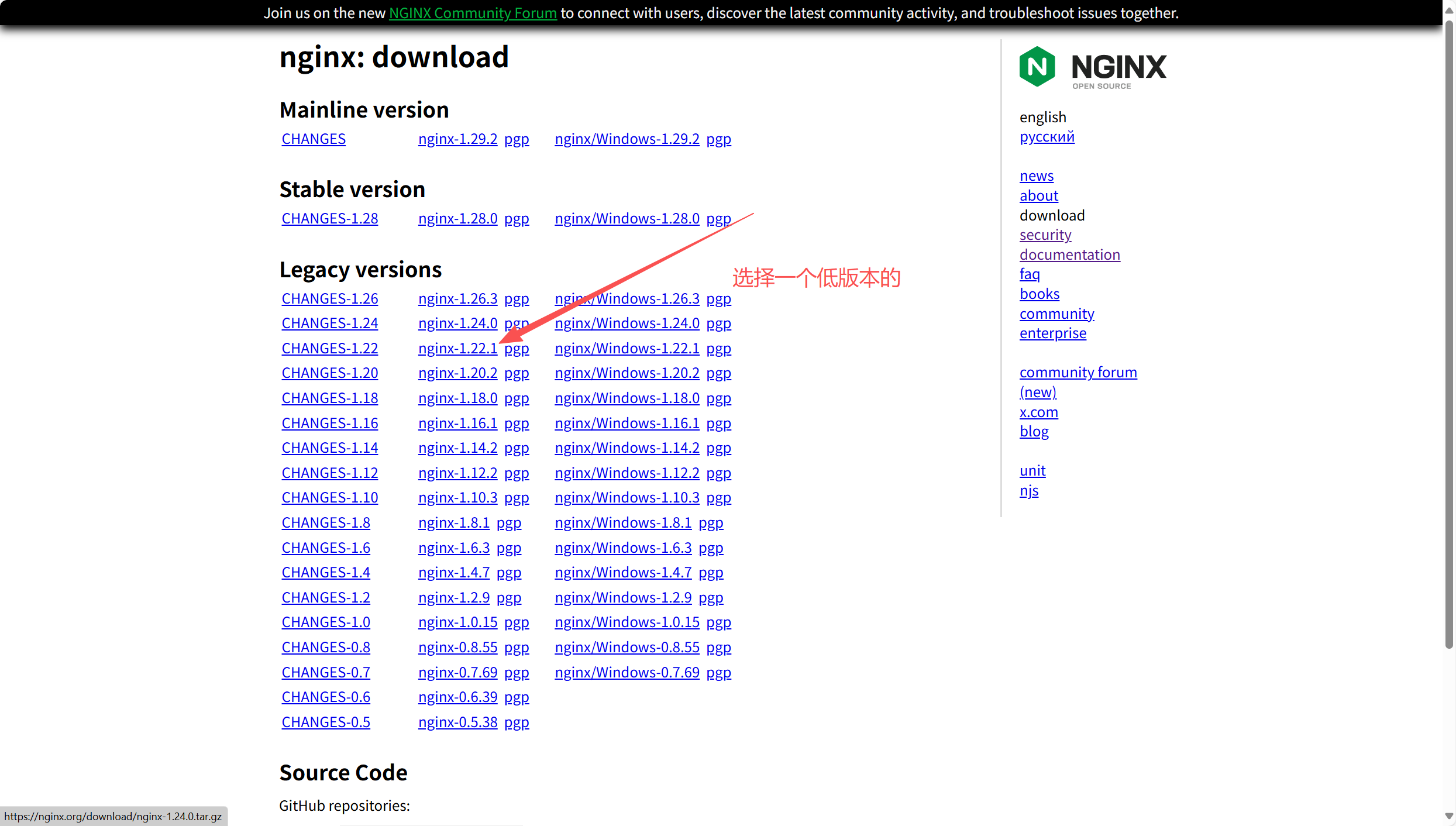The width and height of the screenshot is (1456, 826).
Task: Open CHANGES-1.26 changelog
Action: coord(330,299)
